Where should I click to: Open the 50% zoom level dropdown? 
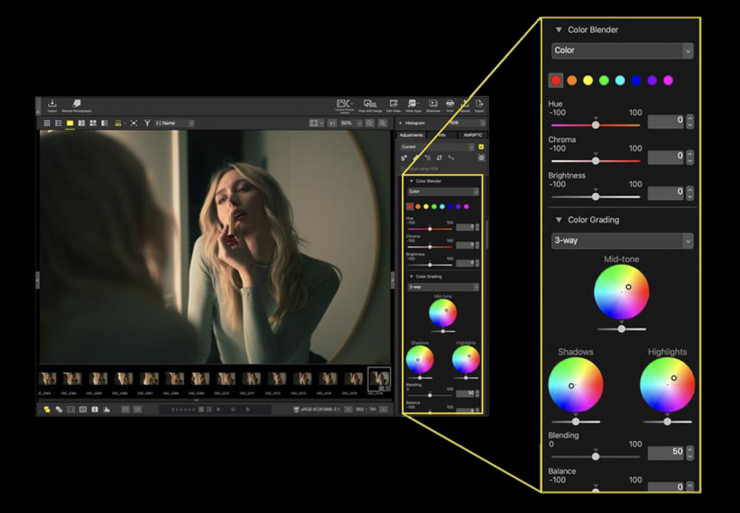350,123
